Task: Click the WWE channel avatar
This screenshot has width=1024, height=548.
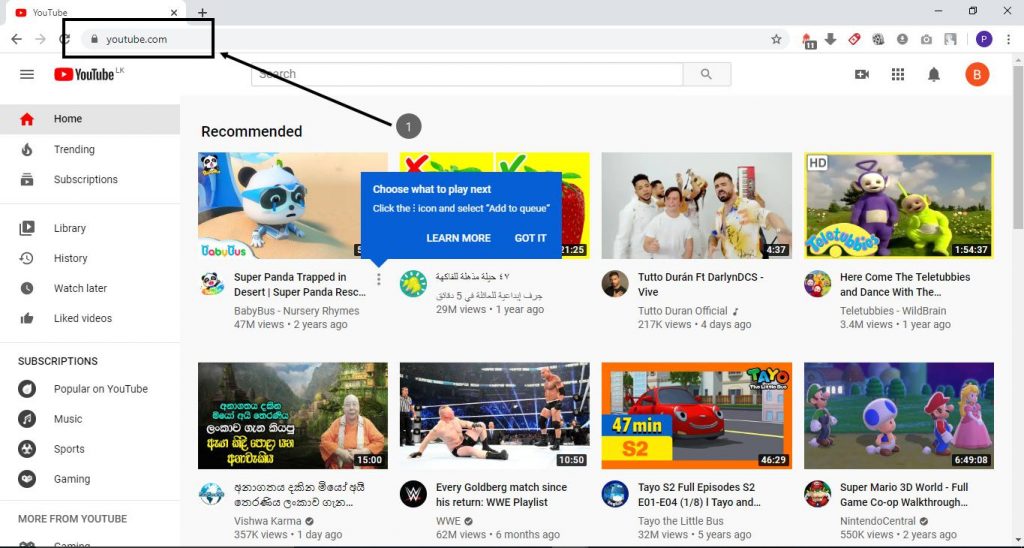Action: click(x=413, y=494)
